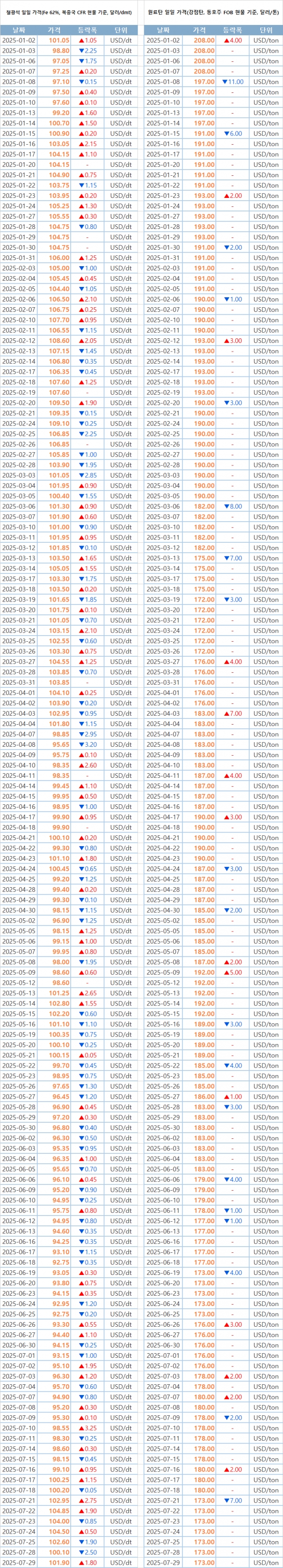Click the 단위 header in the coking coal table

pos(266,30)
